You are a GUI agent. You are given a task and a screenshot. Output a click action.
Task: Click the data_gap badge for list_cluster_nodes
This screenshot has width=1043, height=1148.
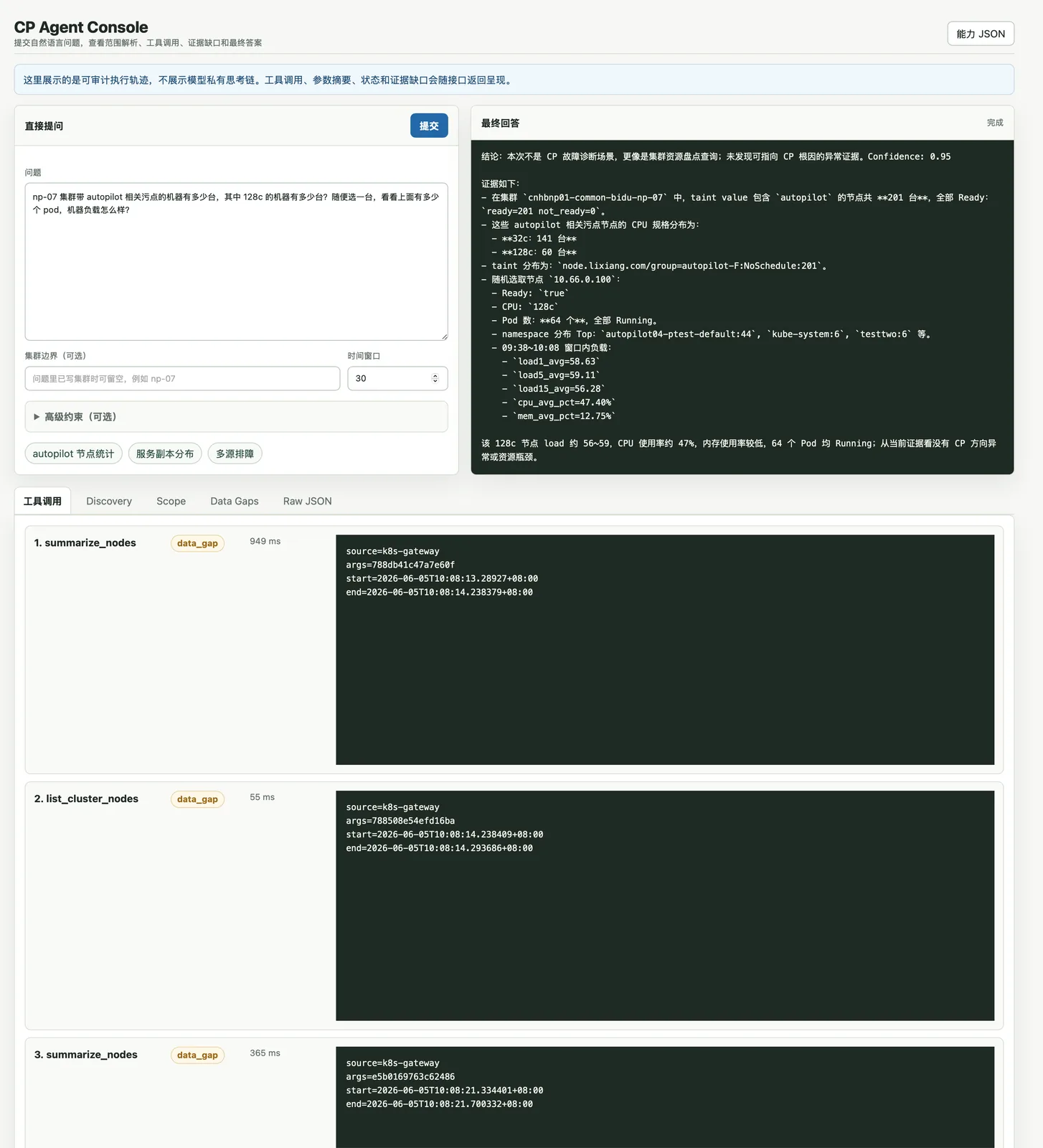pyautogui.click(x=197, y=799)
